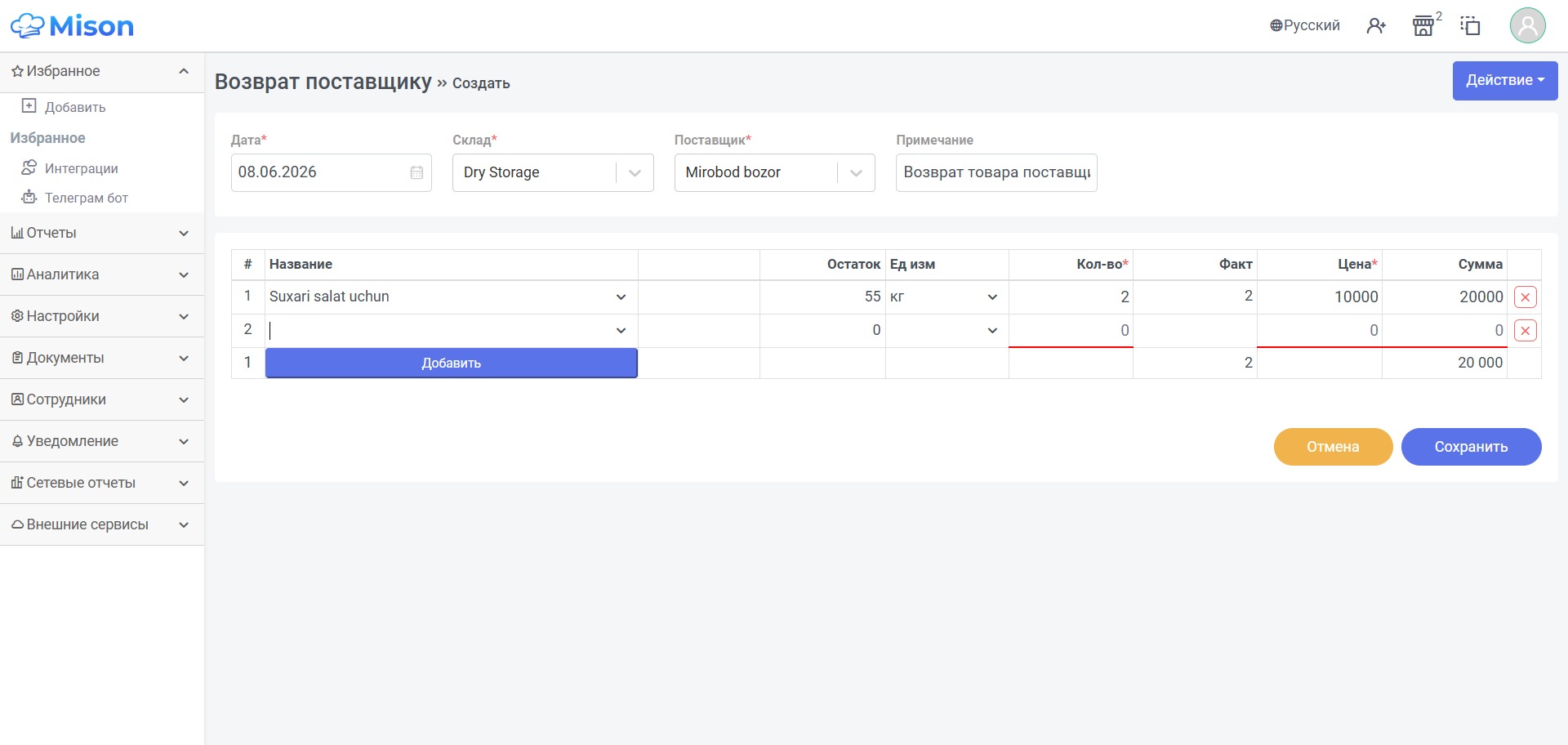Switch language via Русский globe selector
This screenshot has width=1568, height=745.
pos(1305,25)
